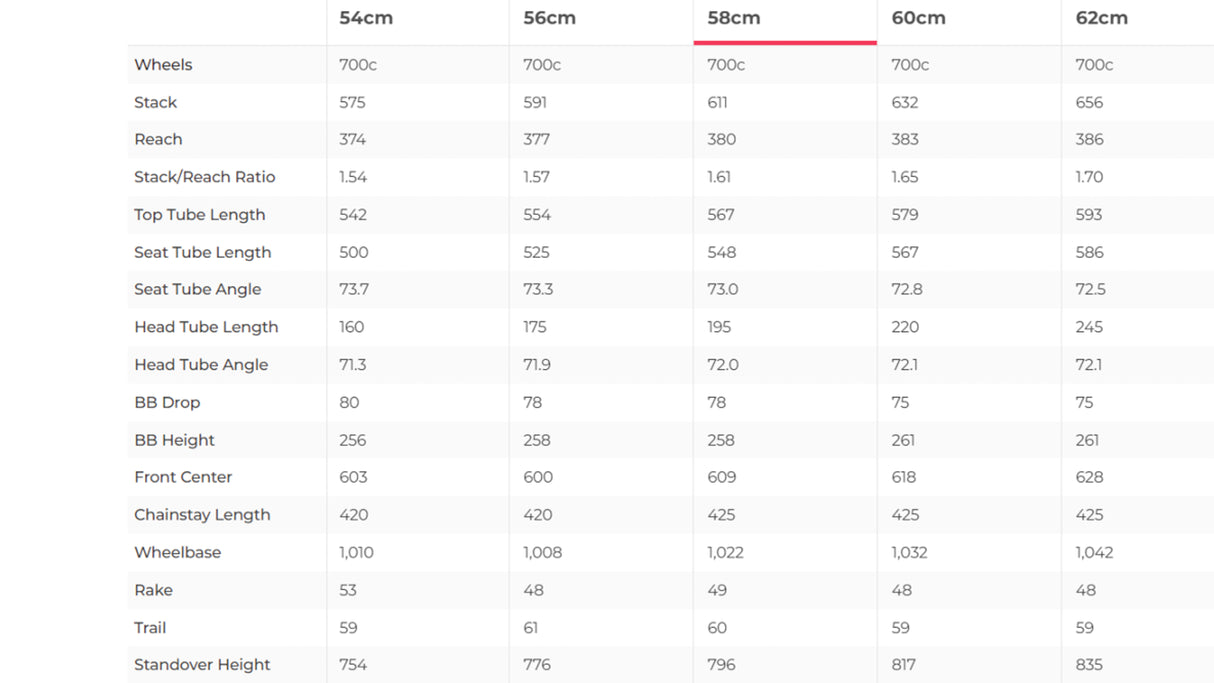Click the Head Tube Length label

pos(206,327)
